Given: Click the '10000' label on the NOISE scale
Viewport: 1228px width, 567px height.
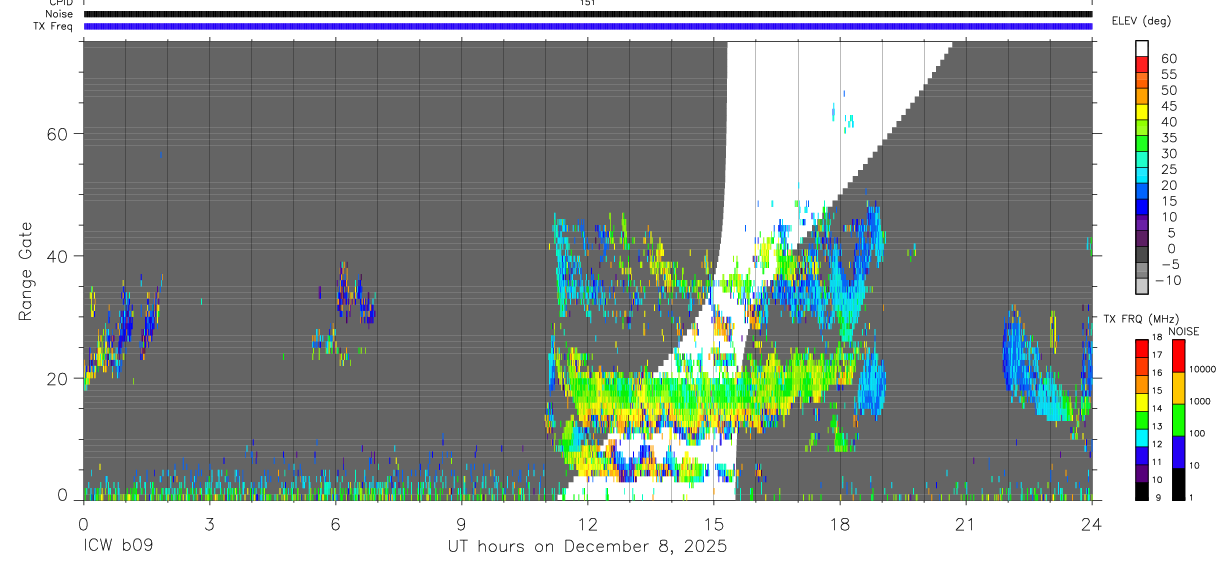Looking at the screenshot, I should [x=1203, y=369].
